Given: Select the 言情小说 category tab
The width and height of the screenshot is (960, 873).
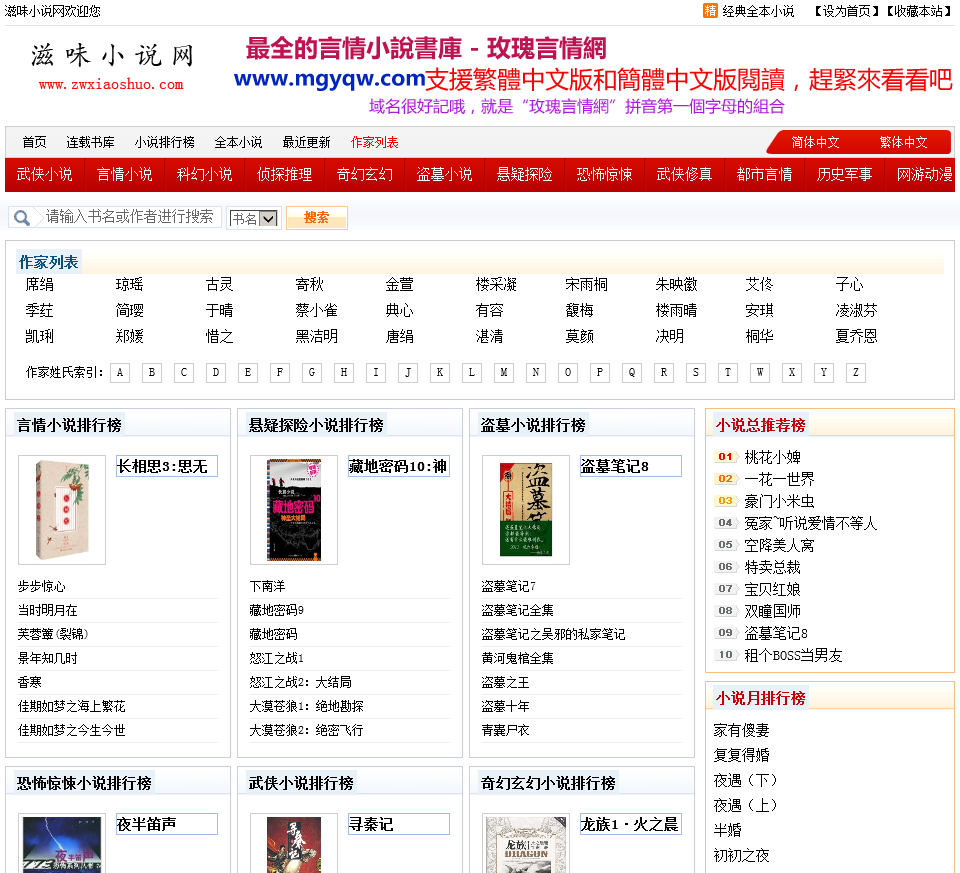Looking at the screenshot, I should [124, 174].
